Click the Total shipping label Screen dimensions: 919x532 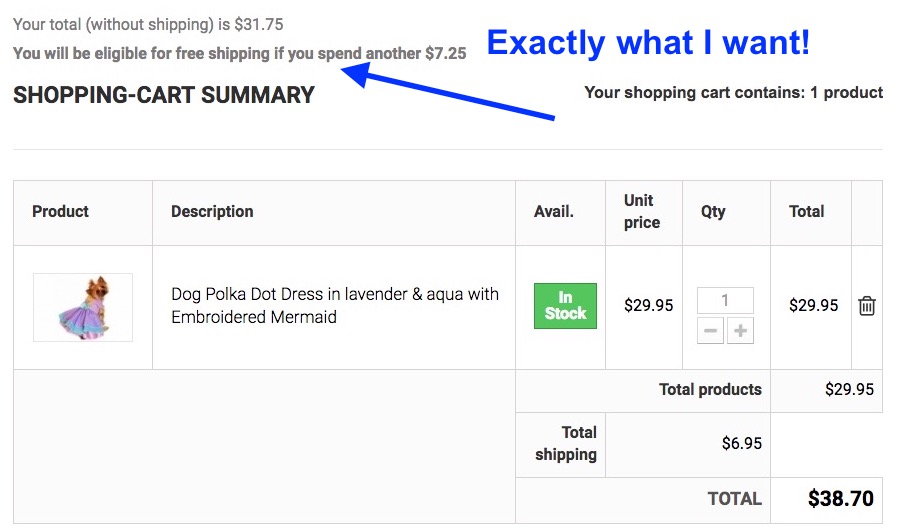pyautogui.click(x=566, y=444)
